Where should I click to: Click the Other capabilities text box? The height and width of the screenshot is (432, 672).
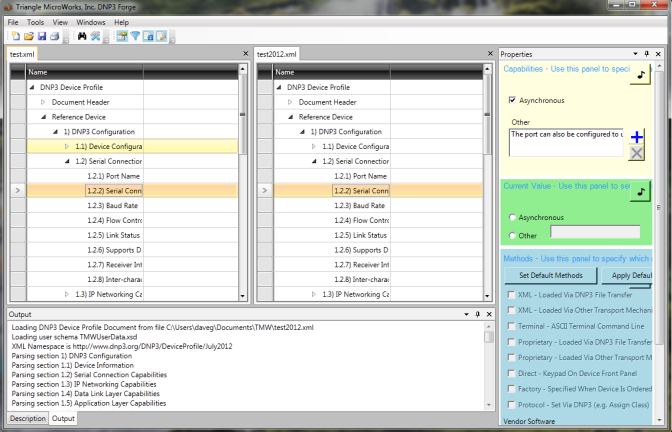pos(566,141)
